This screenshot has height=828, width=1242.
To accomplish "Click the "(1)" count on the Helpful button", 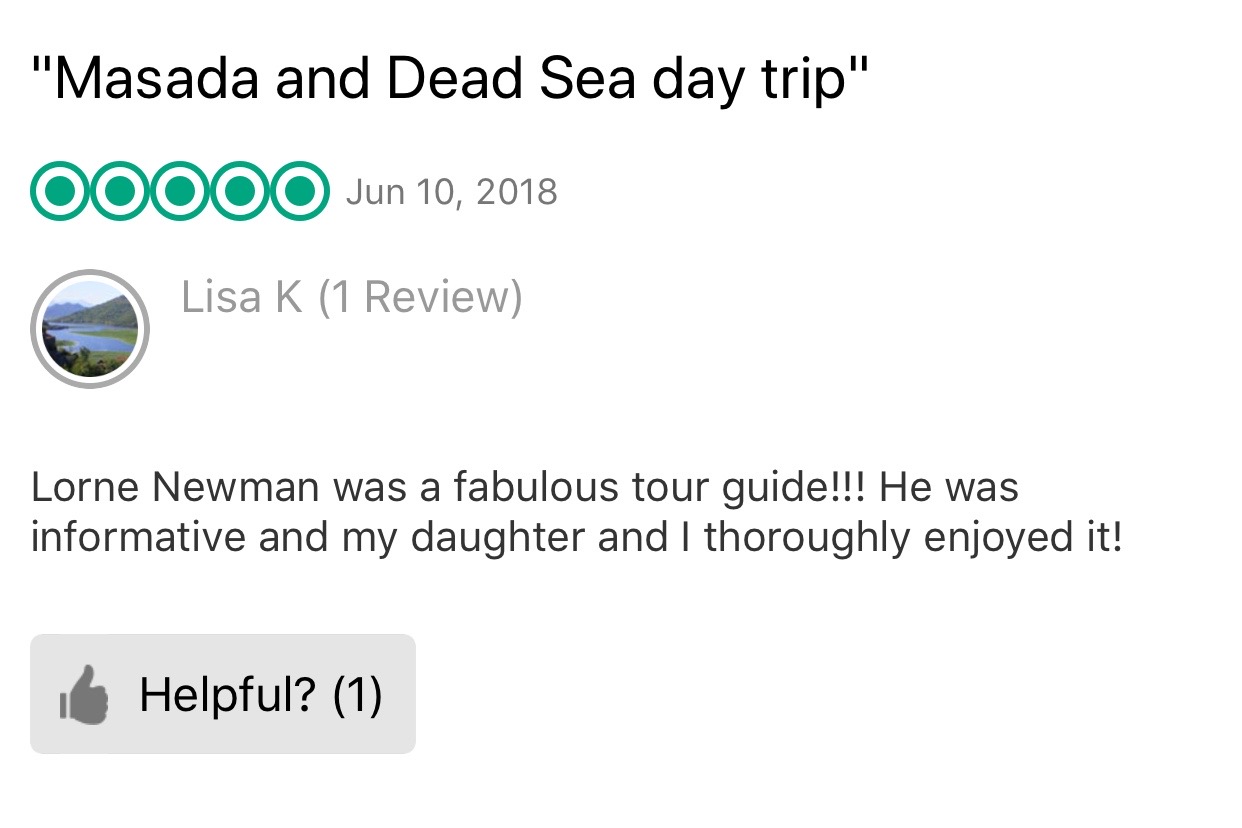I will point(357,694).
